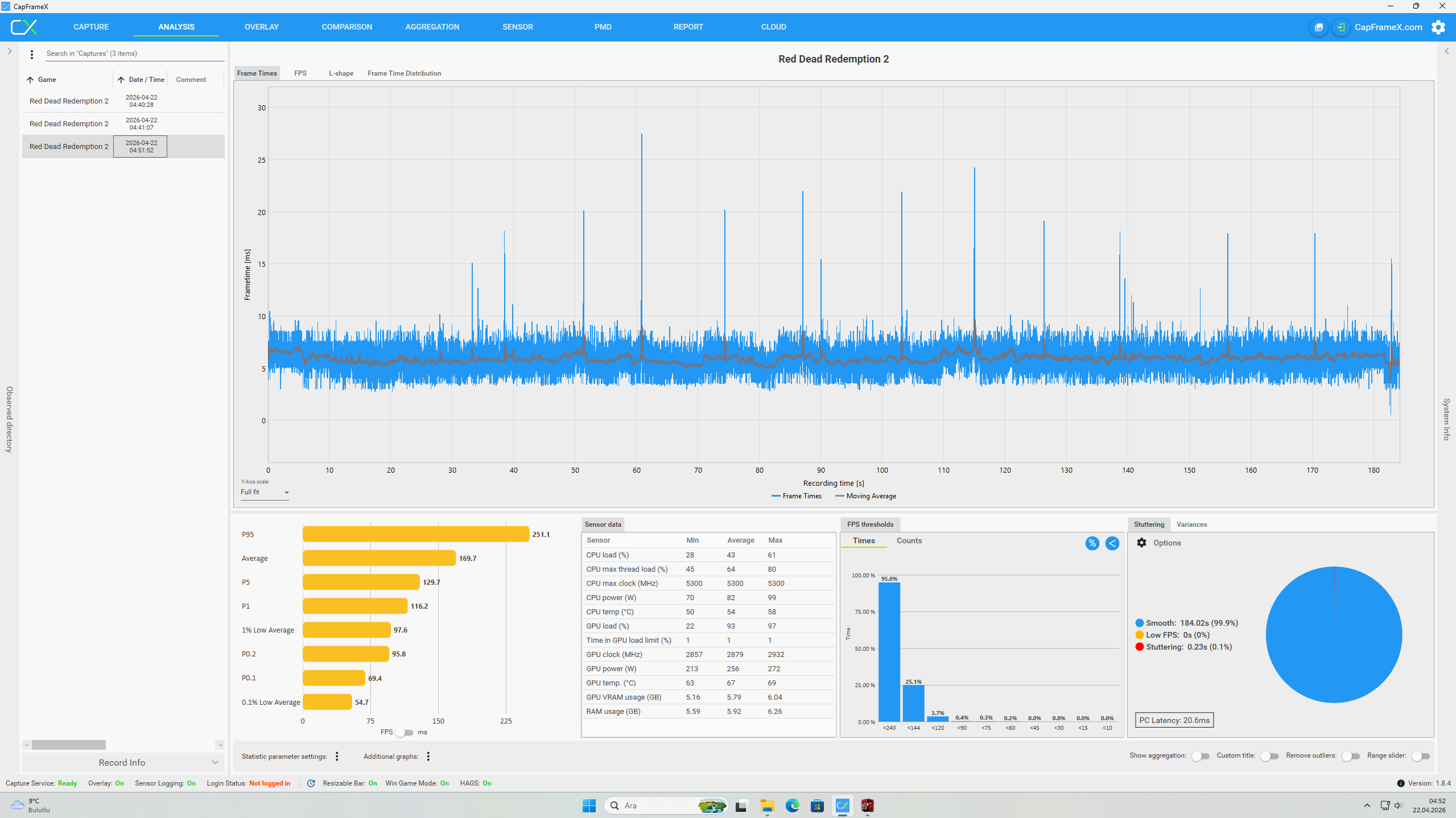Open Microsoft Store from the taskbar
The height and width of the screenshot is (818, 1456).
point(818,805)
